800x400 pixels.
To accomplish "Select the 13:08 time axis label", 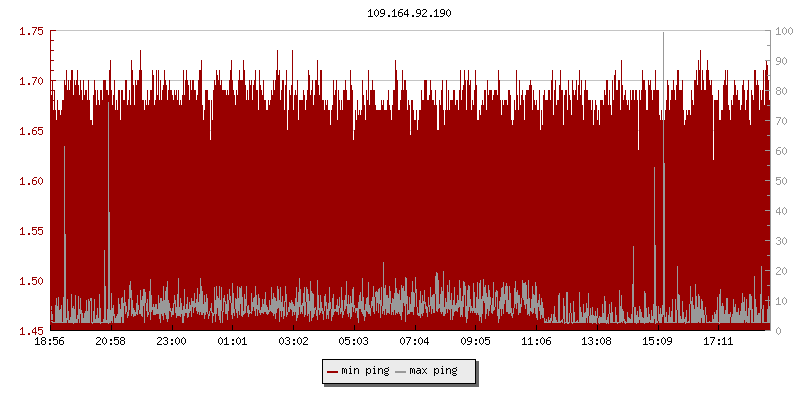I will (597, 342).
